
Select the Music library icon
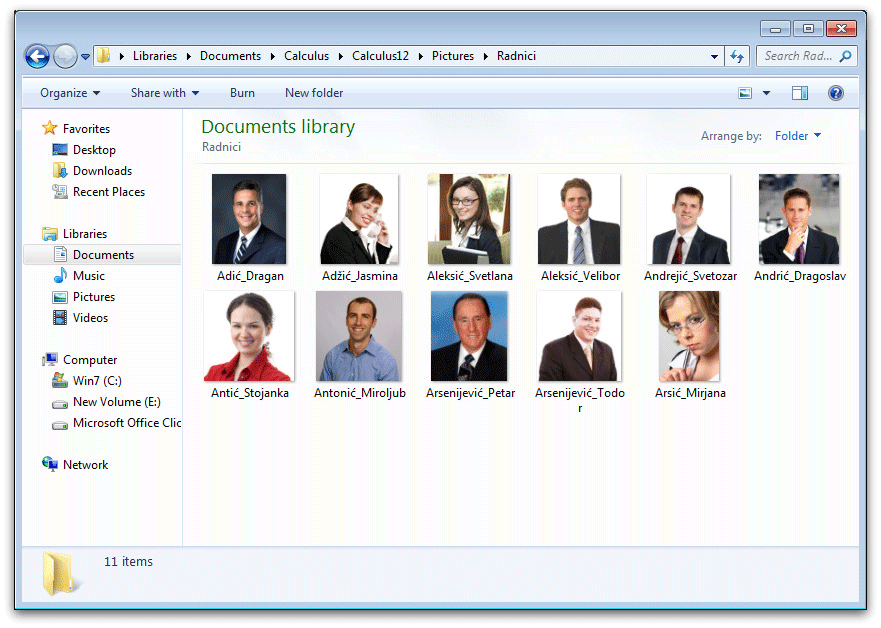point(60,276)
